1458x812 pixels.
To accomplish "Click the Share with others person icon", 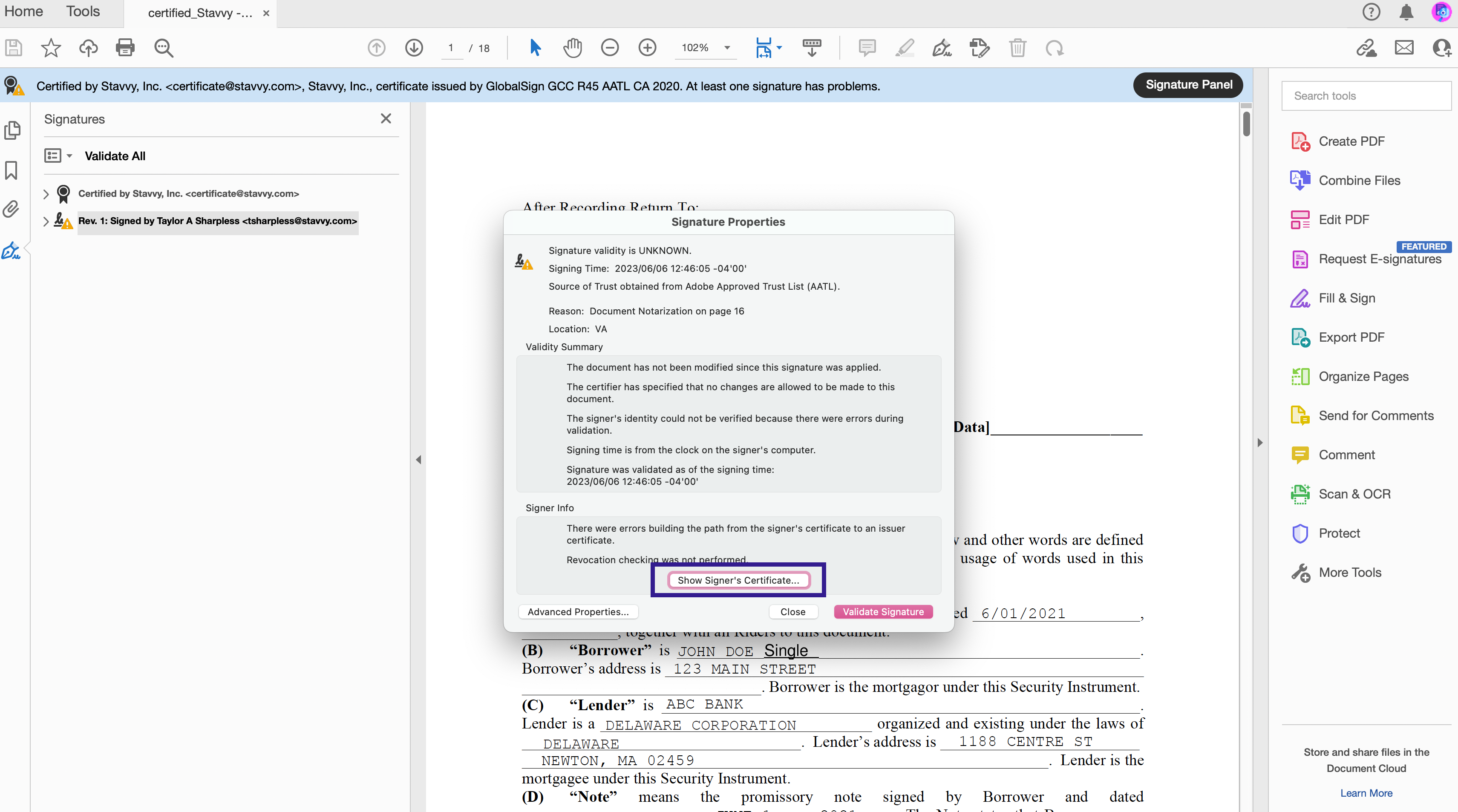I will pos(1441,48).
